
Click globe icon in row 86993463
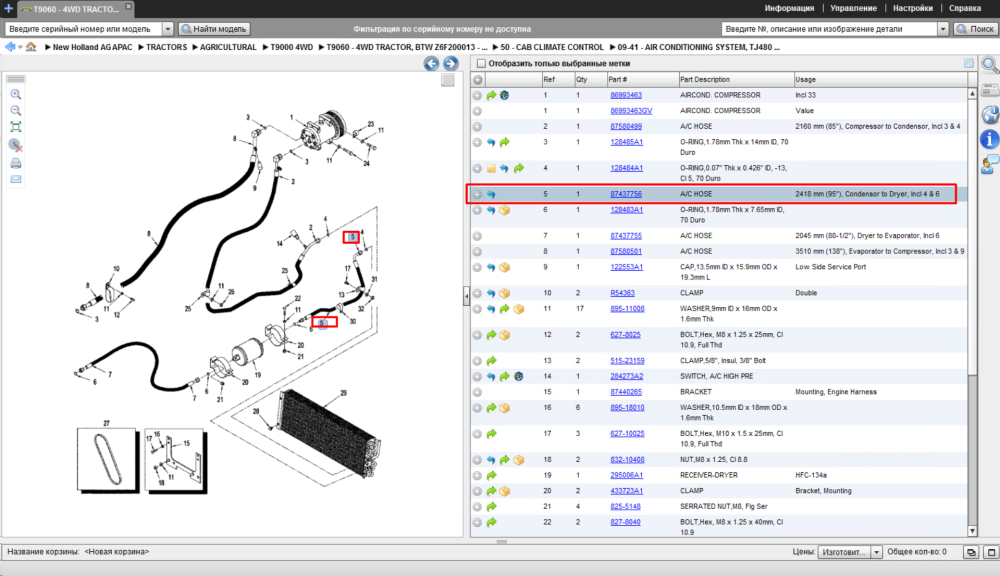[x=504, y=95]
